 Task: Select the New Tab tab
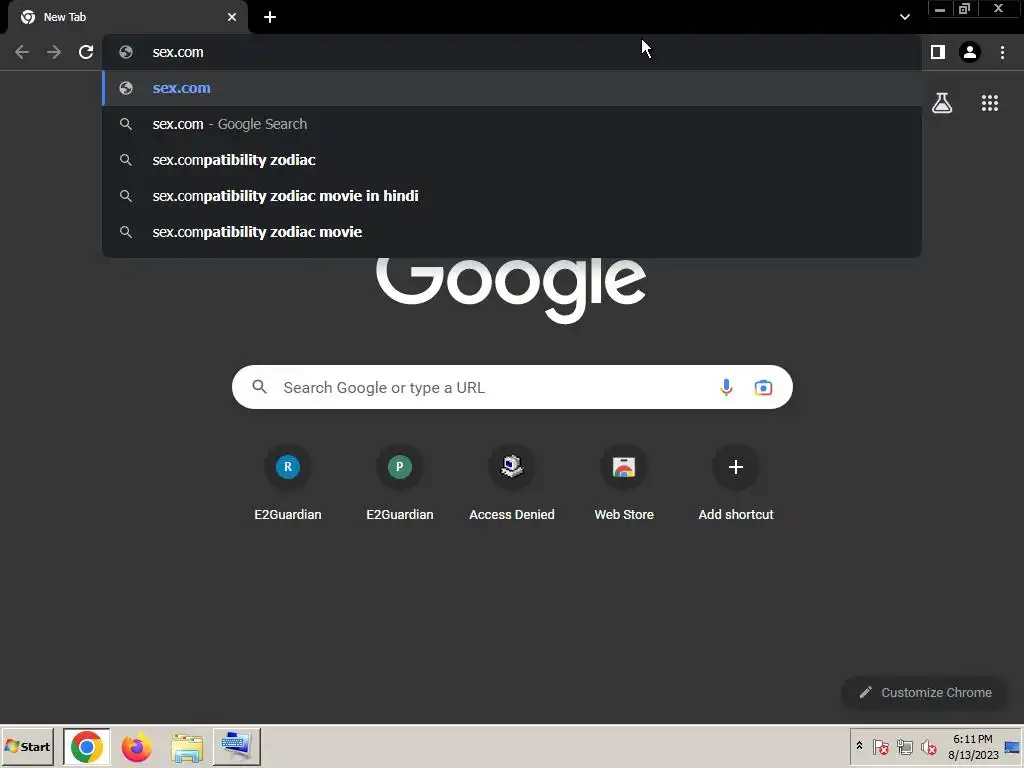point(128,17)
